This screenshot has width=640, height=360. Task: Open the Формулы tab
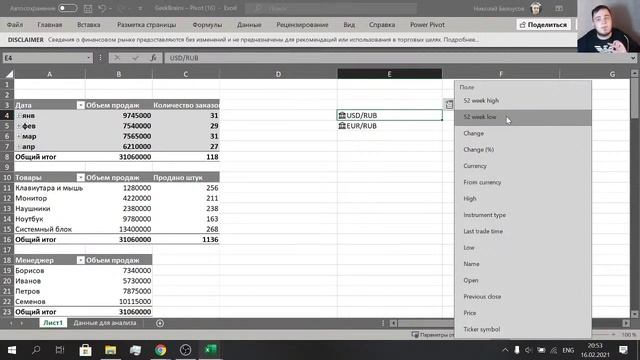(207, 25)
